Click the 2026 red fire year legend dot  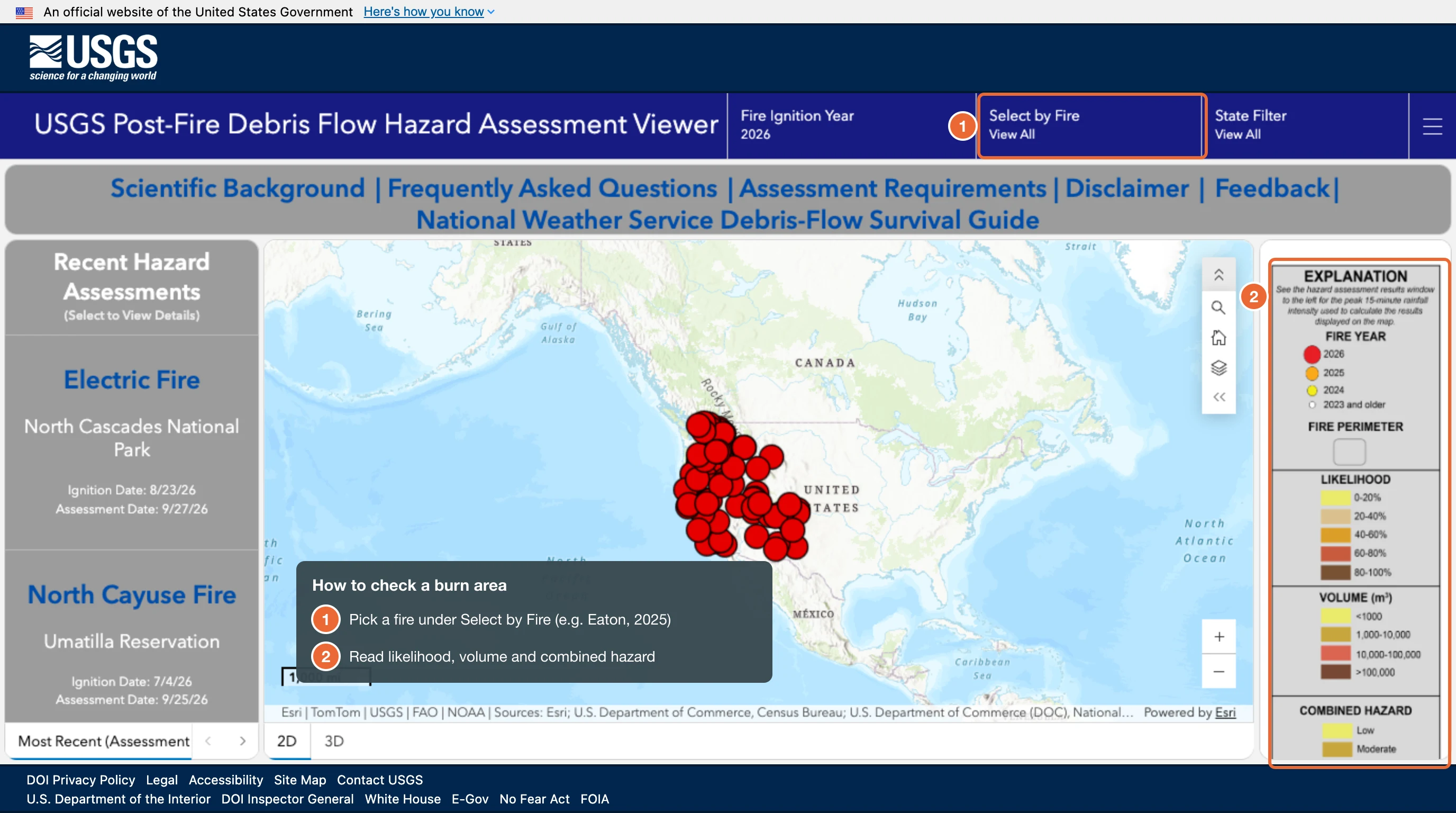[1312, 355]
